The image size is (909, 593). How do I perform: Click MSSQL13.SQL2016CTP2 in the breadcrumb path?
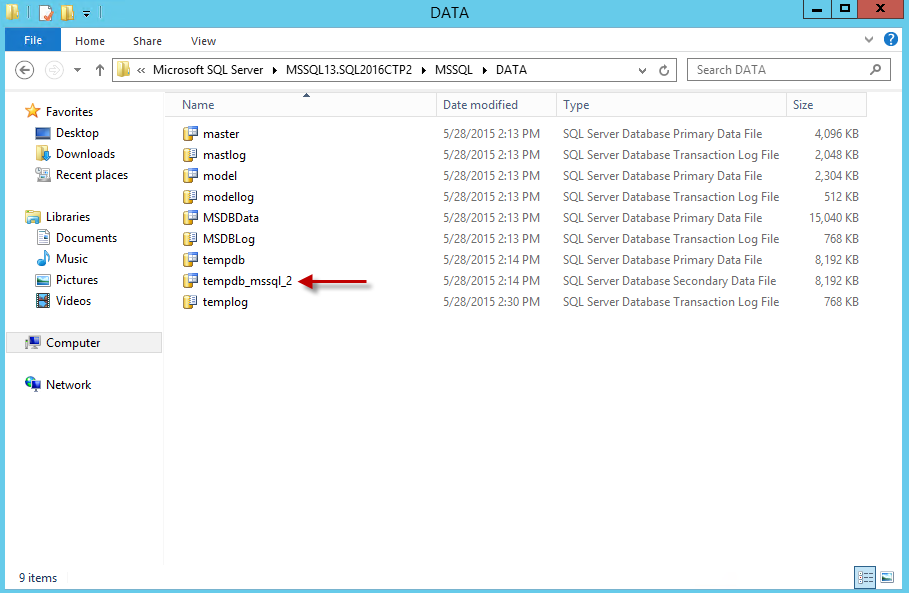[348, 70]
